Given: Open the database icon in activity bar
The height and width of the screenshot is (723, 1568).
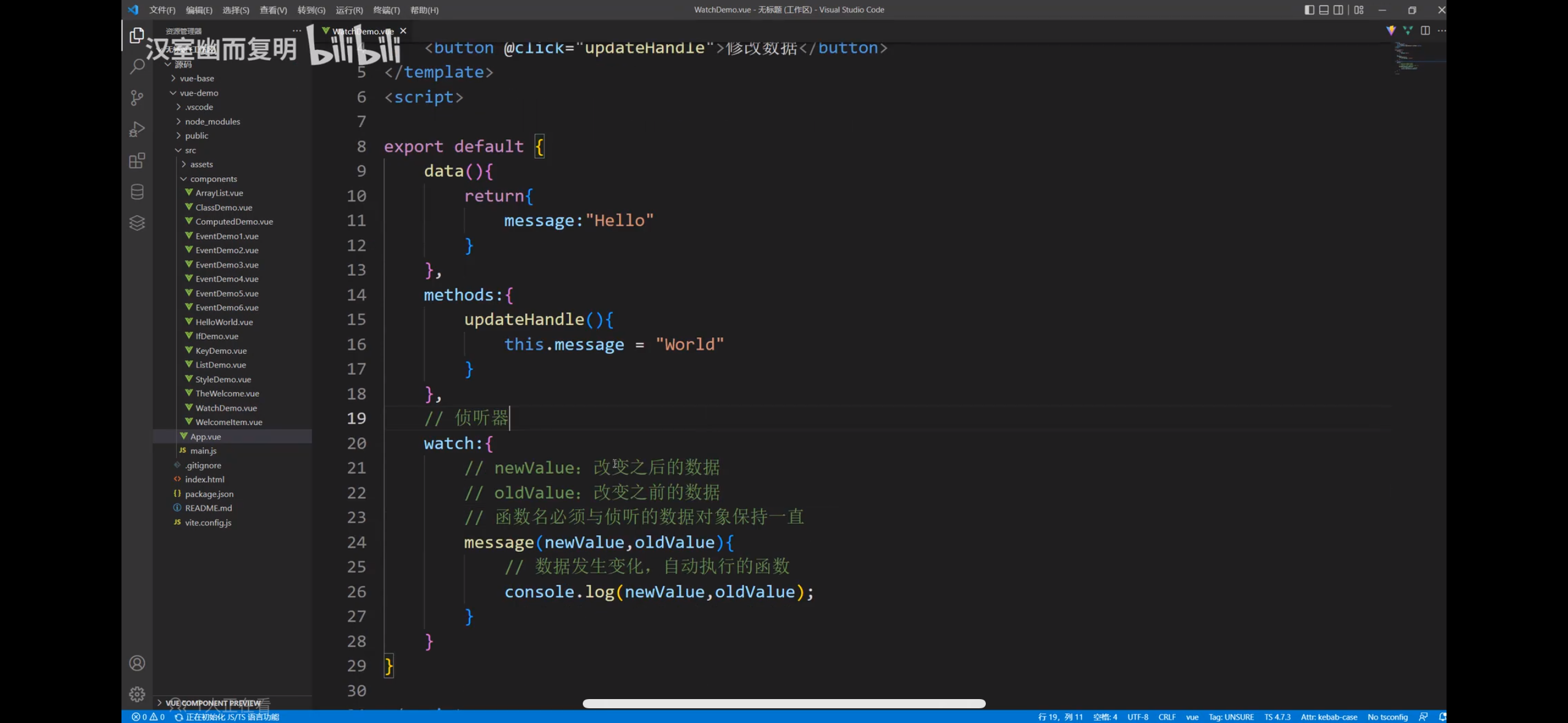Looking at the screenshot, I should point(137,192).
